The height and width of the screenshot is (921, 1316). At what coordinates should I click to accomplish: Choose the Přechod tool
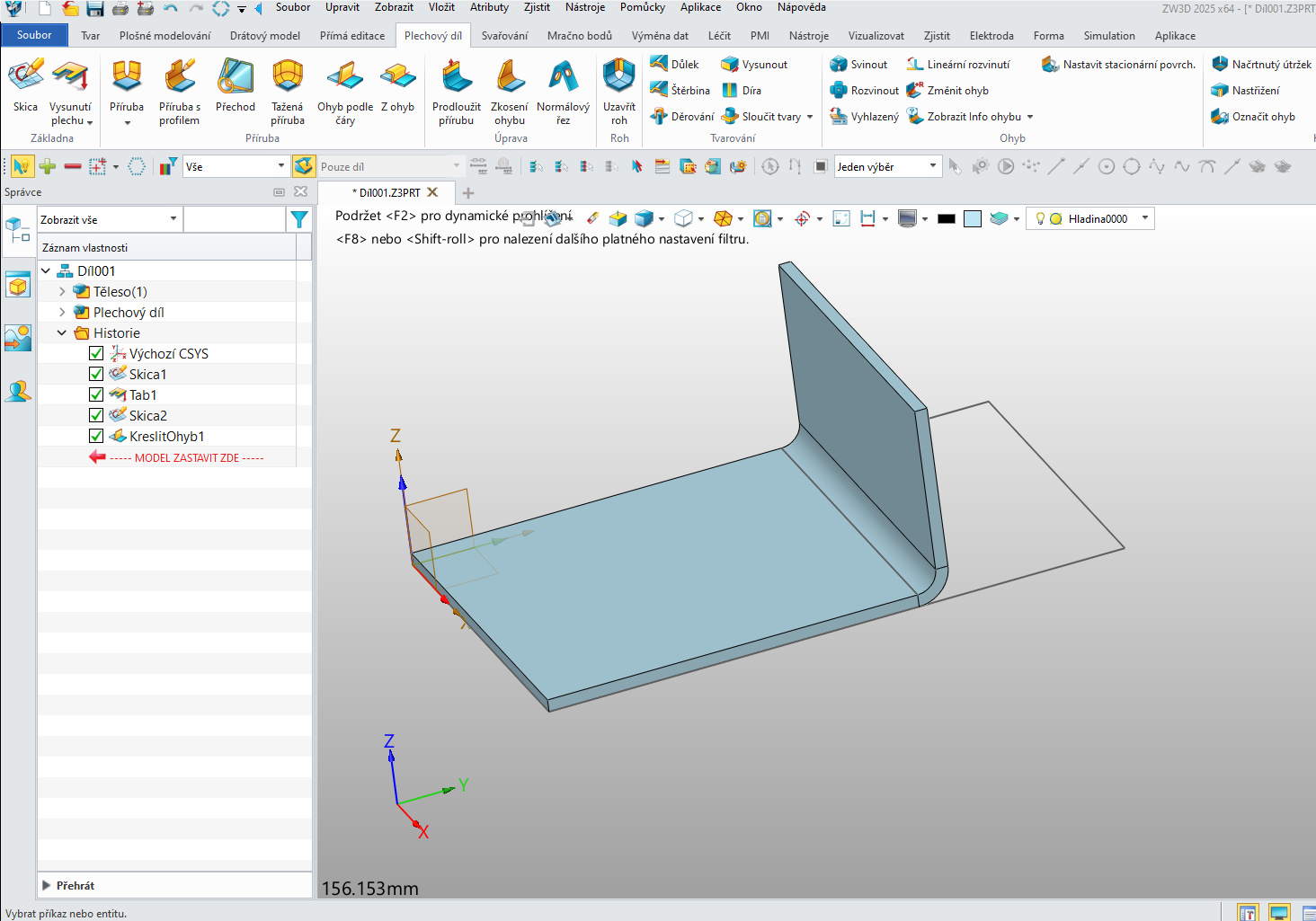click(x=236, y=86)
